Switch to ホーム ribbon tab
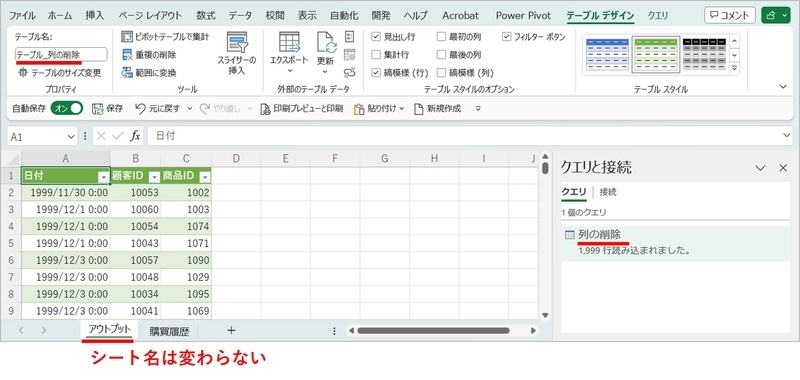The width and height of the screenshot is (800, 380). 60,16
